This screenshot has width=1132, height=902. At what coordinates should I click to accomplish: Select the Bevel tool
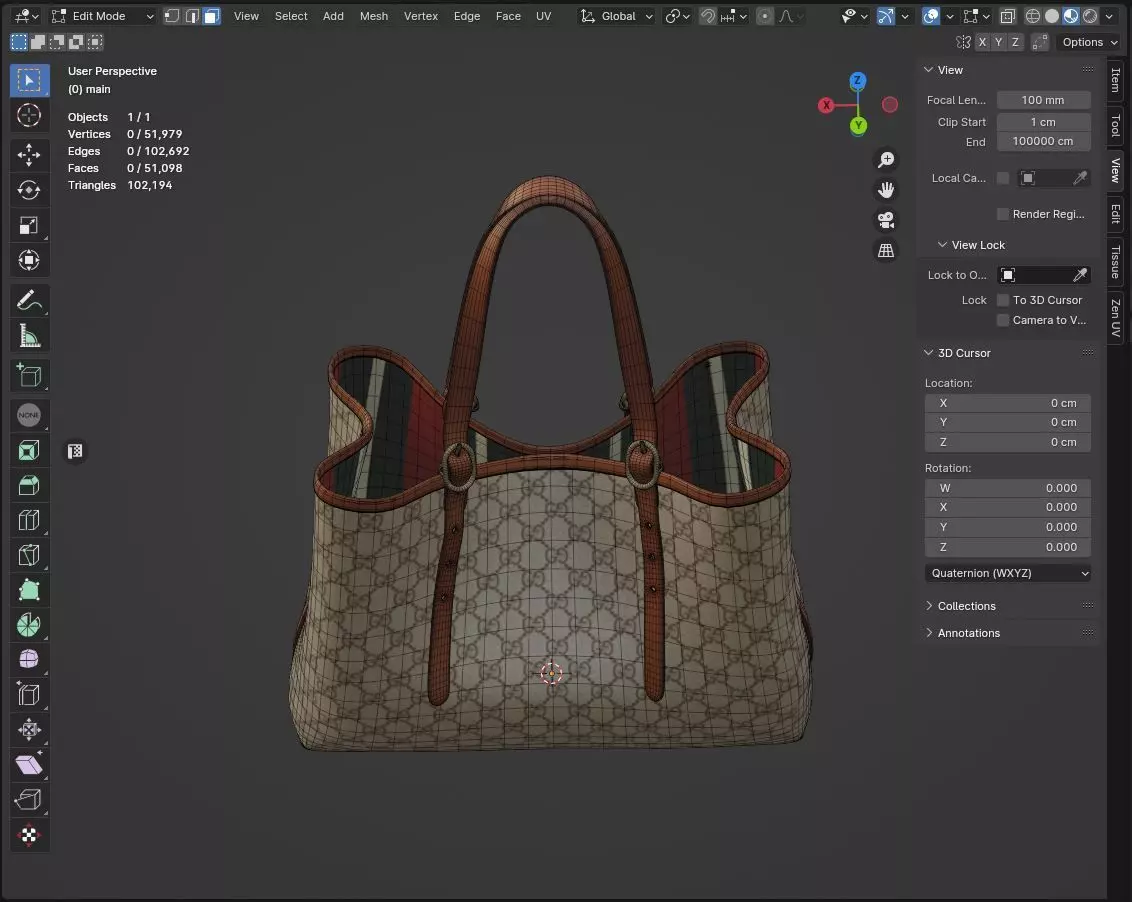(29, 485)
